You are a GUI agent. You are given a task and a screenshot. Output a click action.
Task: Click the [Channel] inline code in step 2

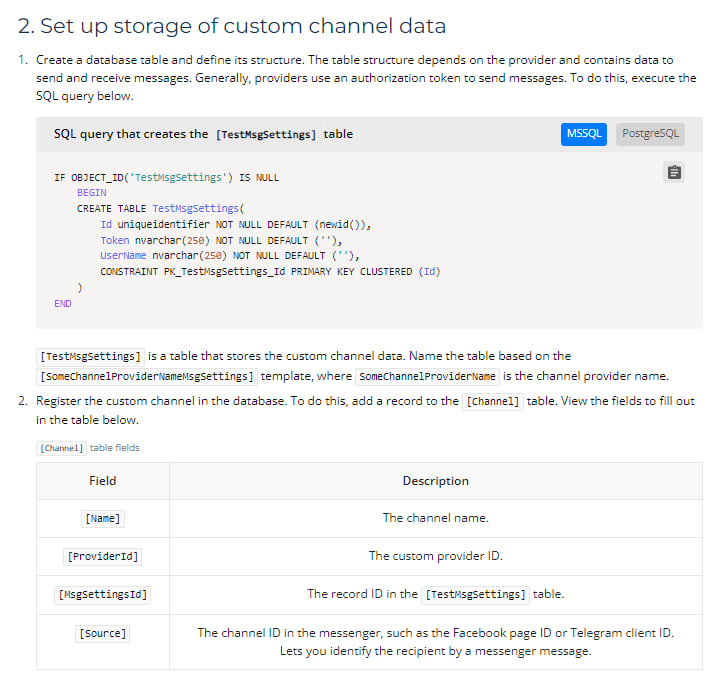[492, 401]
